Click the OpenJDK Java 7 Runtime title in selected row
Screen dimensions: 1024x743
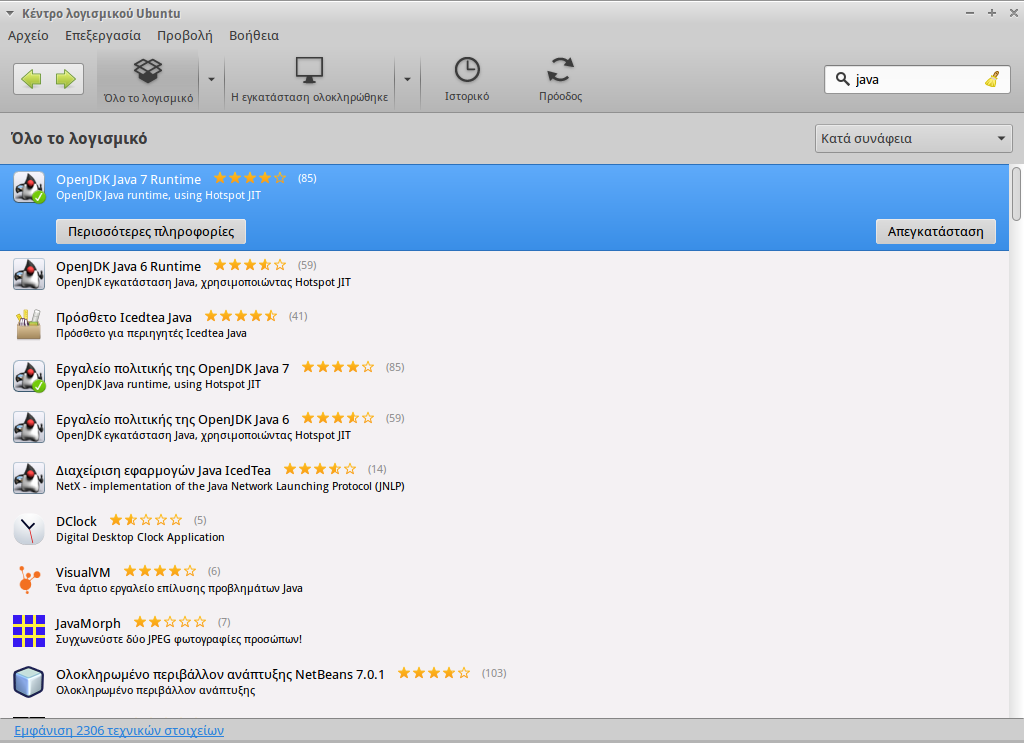click(129, 180)
